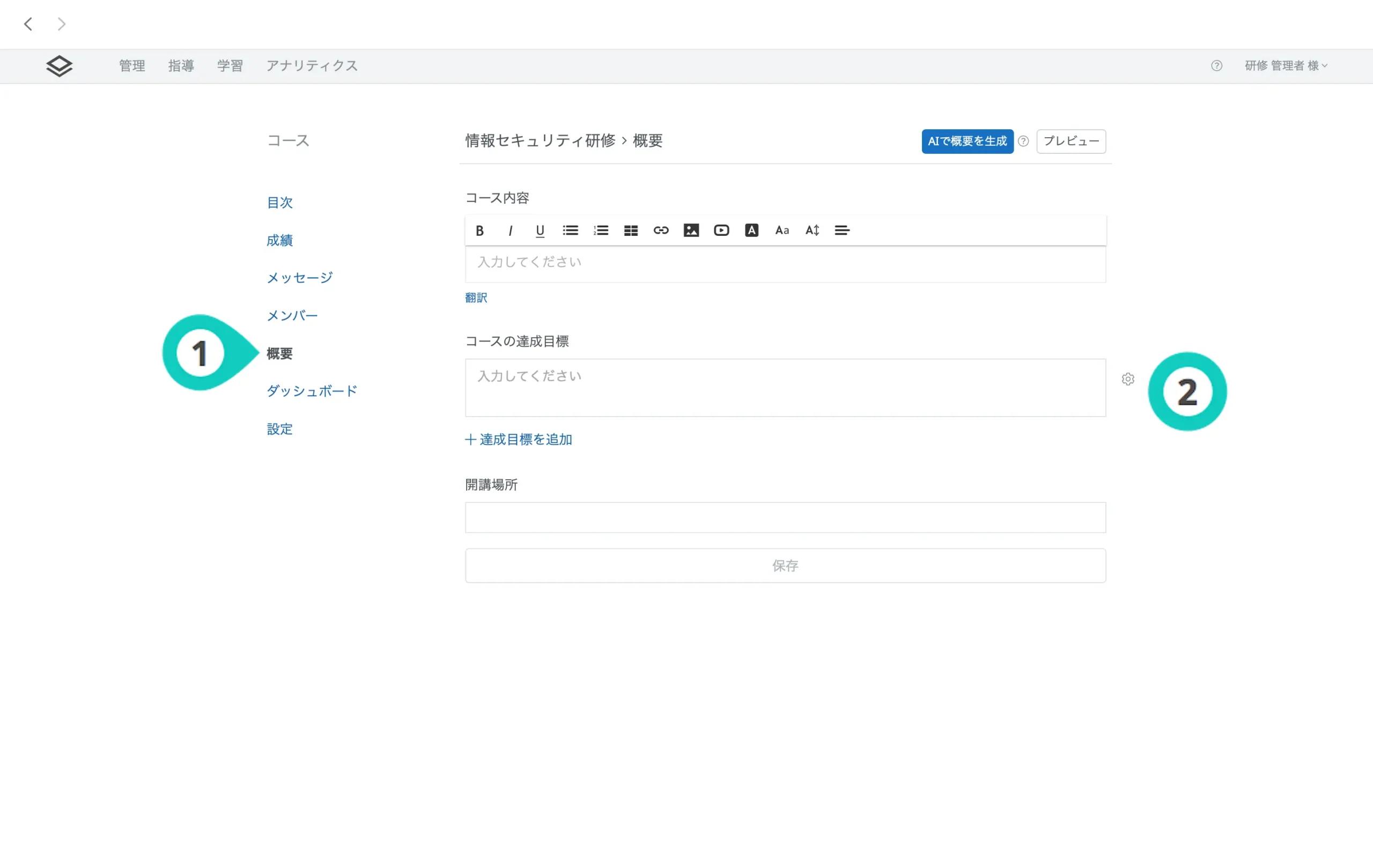1373x868 pixels.
Task: Click the underline formatting icon
Action: click(540, 230)
